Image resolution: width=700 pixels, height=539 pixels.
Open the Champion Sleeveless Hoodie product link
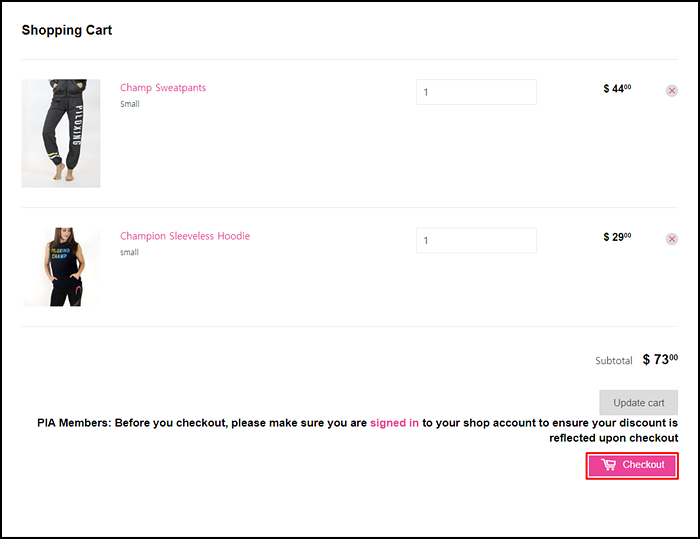coord(185,236)
